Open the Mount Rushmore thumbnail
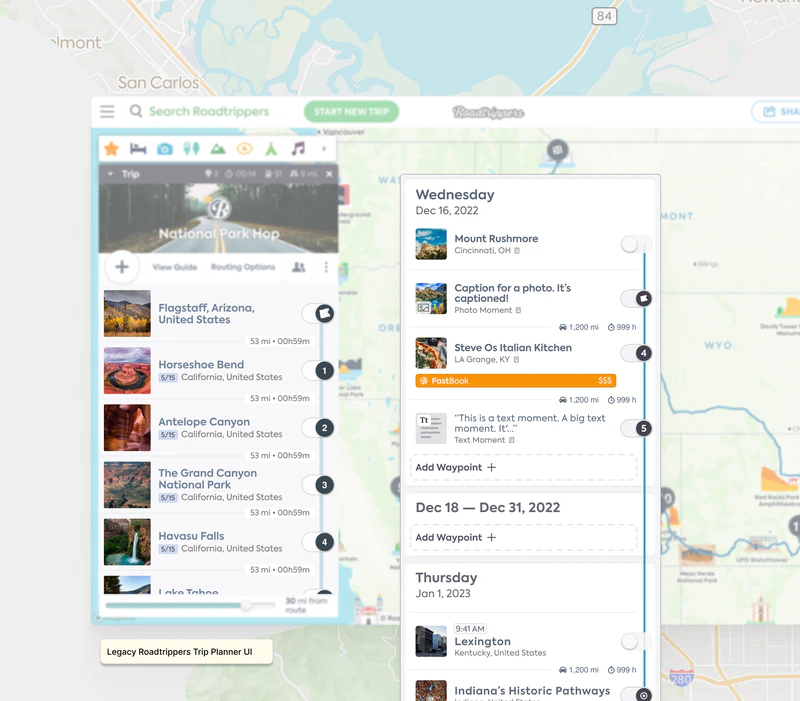800x701 pixels. coord(431,244)
